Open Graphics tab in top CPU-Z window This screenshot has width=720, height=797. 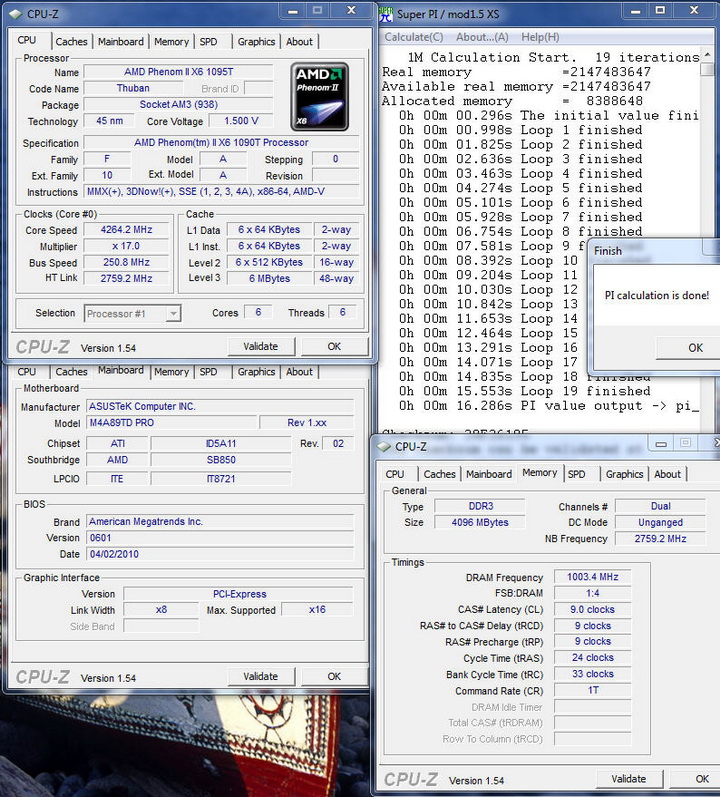click(256, 42)
